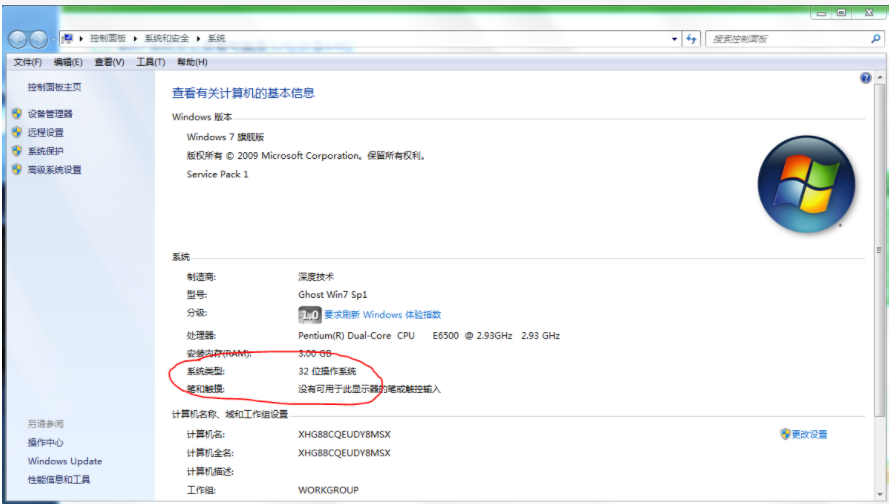The height and width of the screenshot is (504, 889).
Task: Click 系统 breadcrumb in address bar
Action: tap(217, 39)
